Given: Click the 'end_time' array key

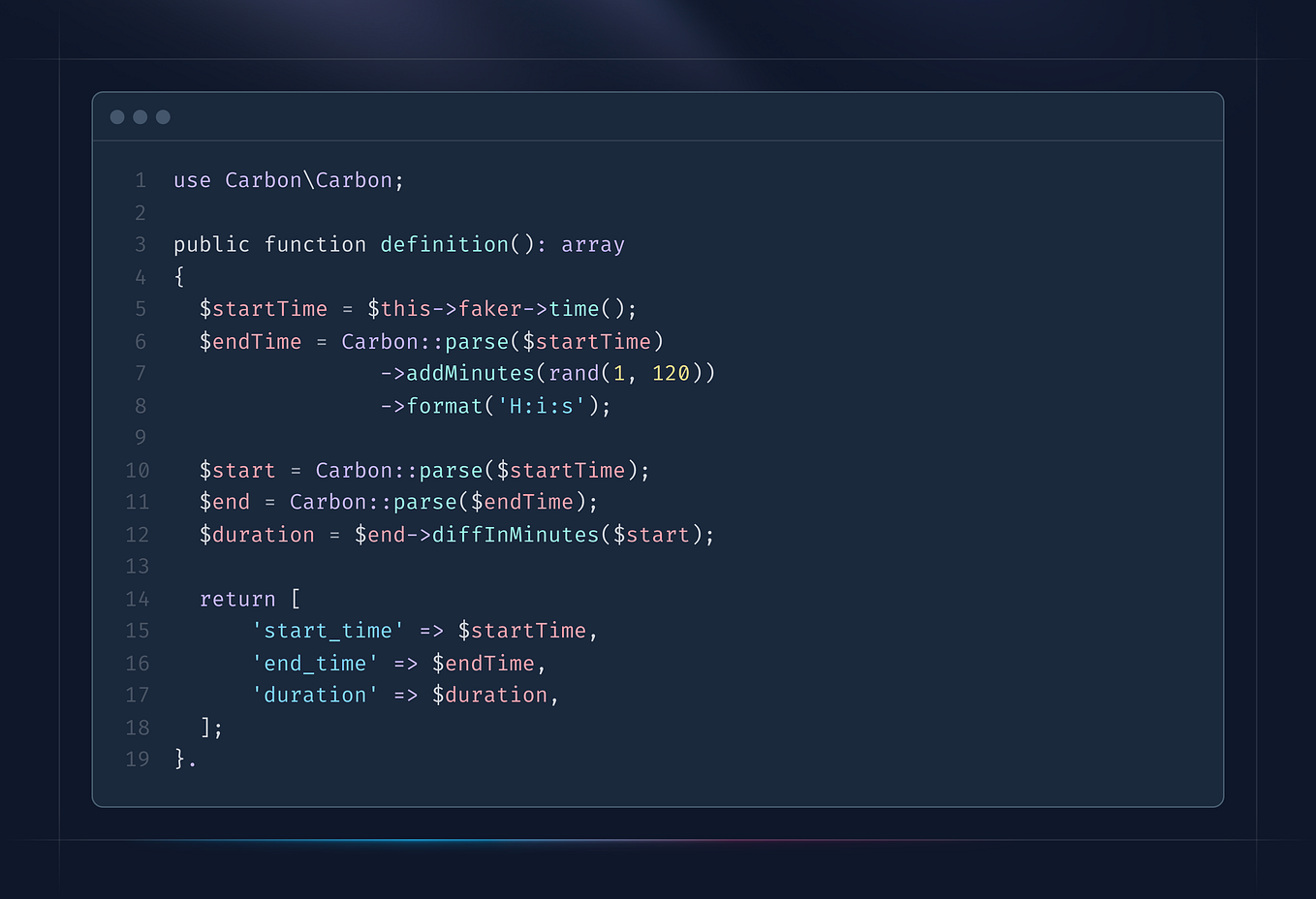Looking at the screenshot, I should 315,663.
